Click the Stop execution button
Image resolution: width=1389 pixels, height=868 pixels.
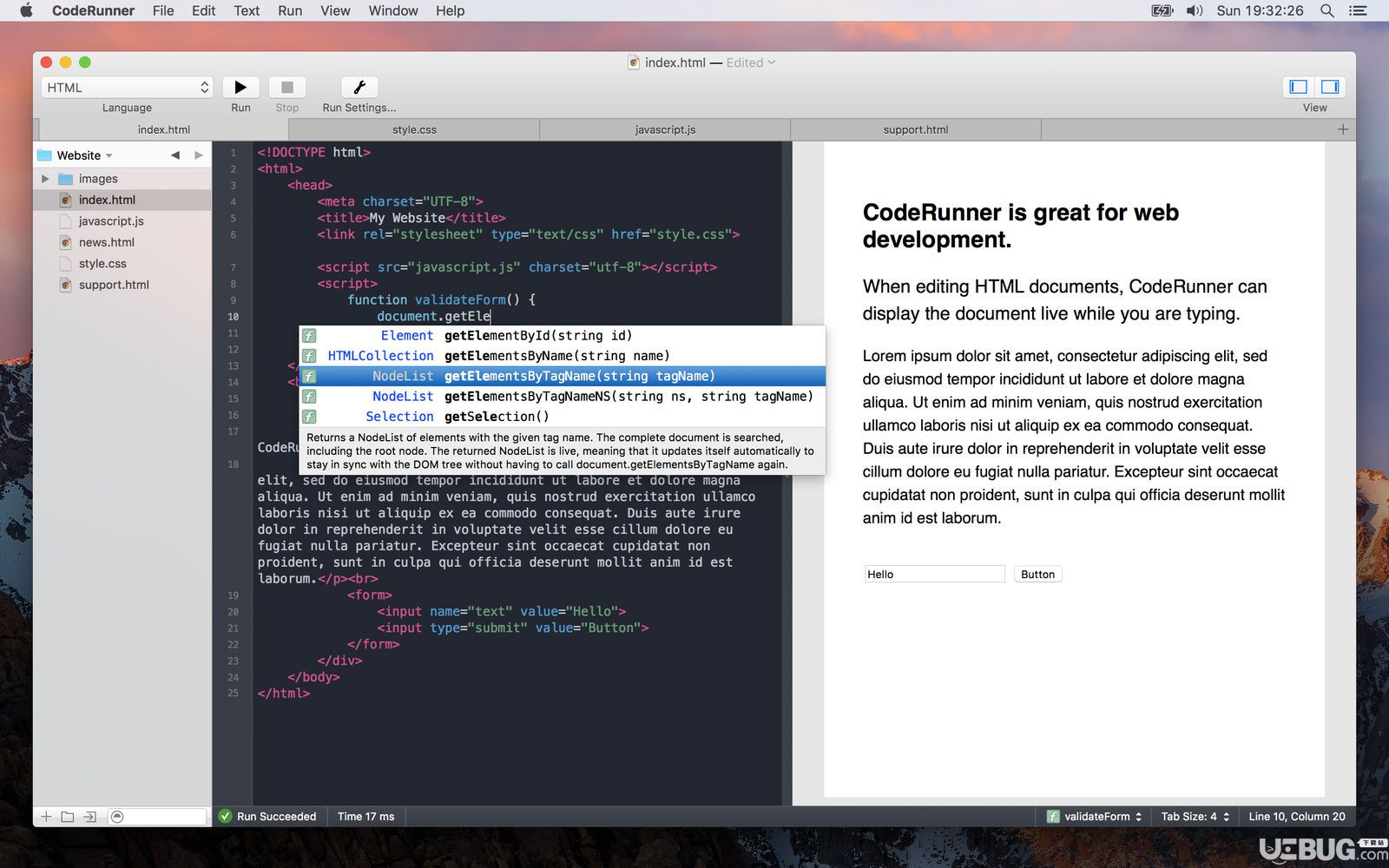(287, 87)
